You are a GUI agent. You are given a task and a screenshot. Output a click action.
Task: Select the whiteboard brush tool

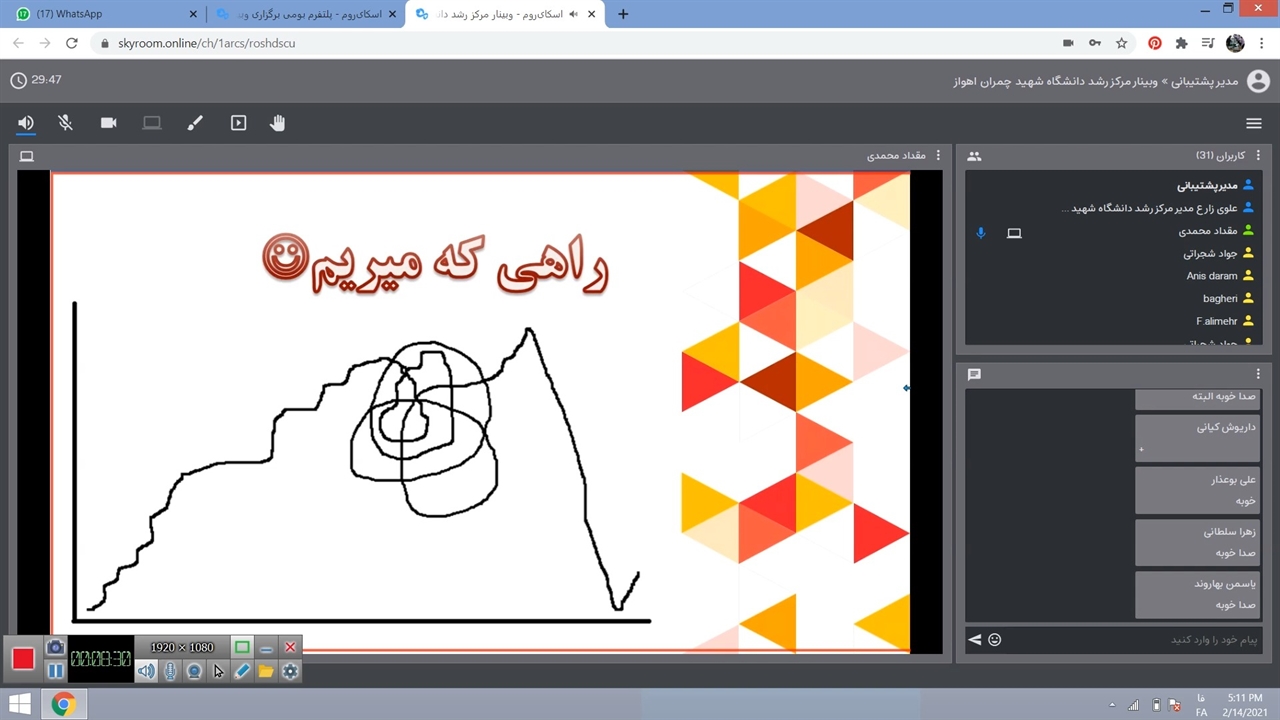(195, 123)
